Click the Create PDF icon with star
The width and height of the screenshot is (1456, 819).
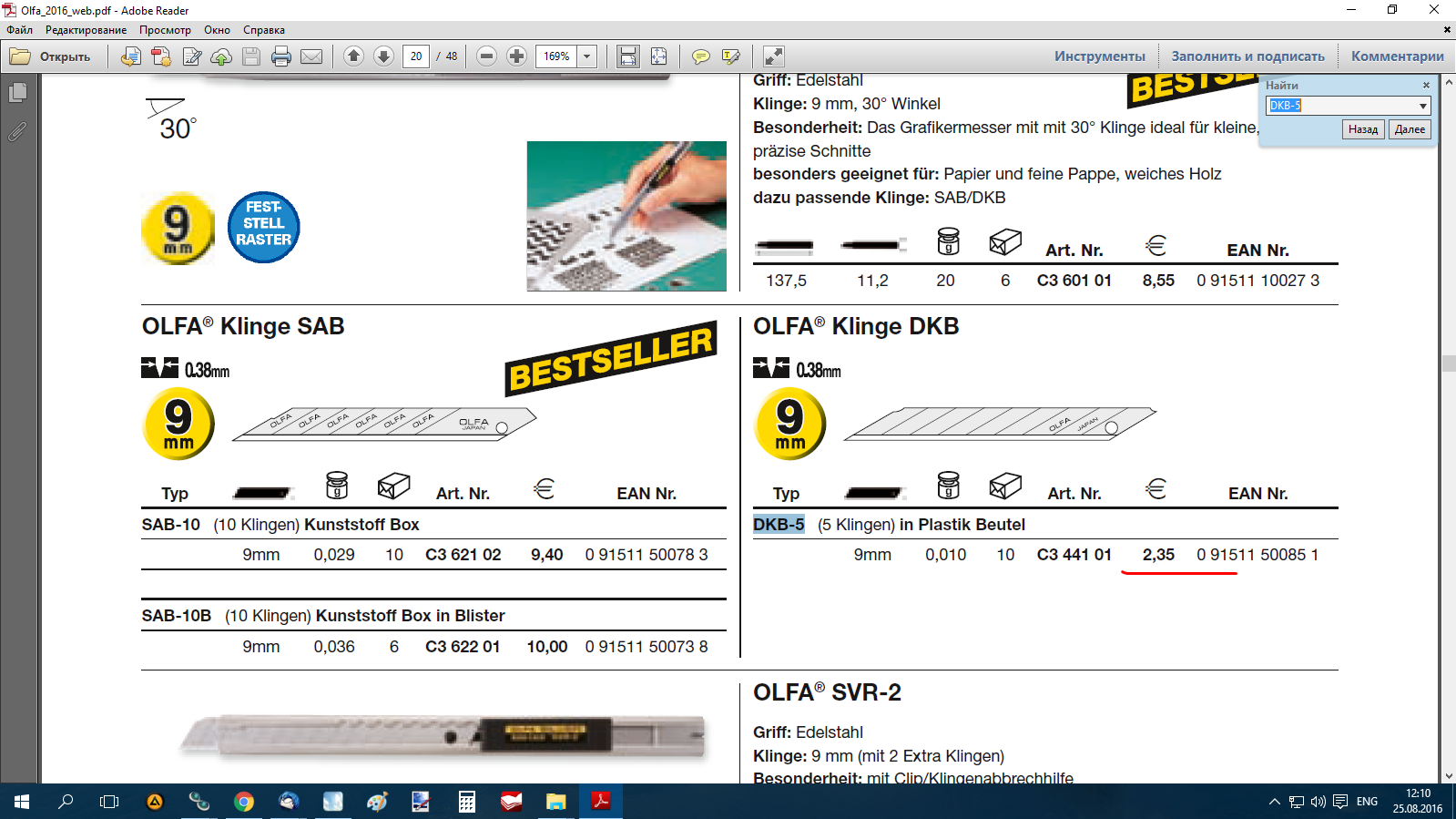161,56
